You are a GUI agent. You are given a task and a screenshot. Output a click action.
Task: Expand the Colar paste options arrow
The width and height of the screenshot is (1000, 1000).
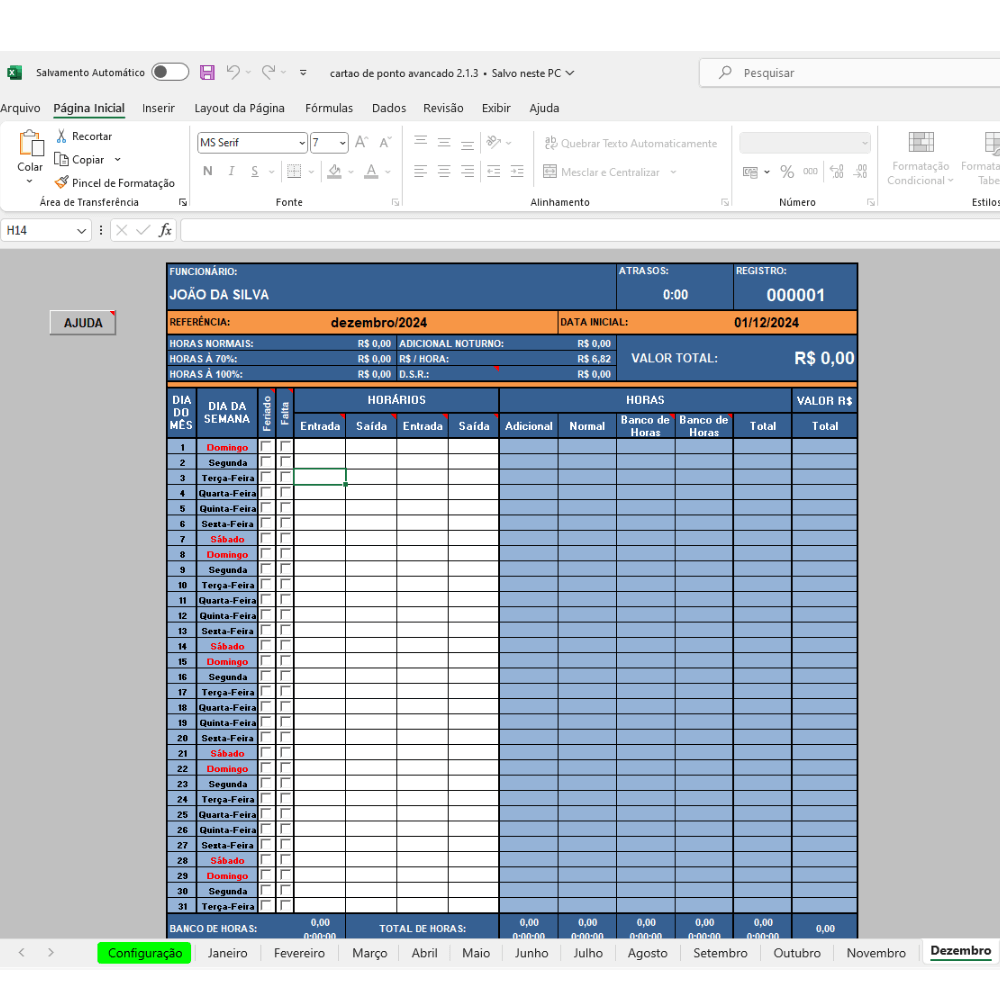(29, 182)
